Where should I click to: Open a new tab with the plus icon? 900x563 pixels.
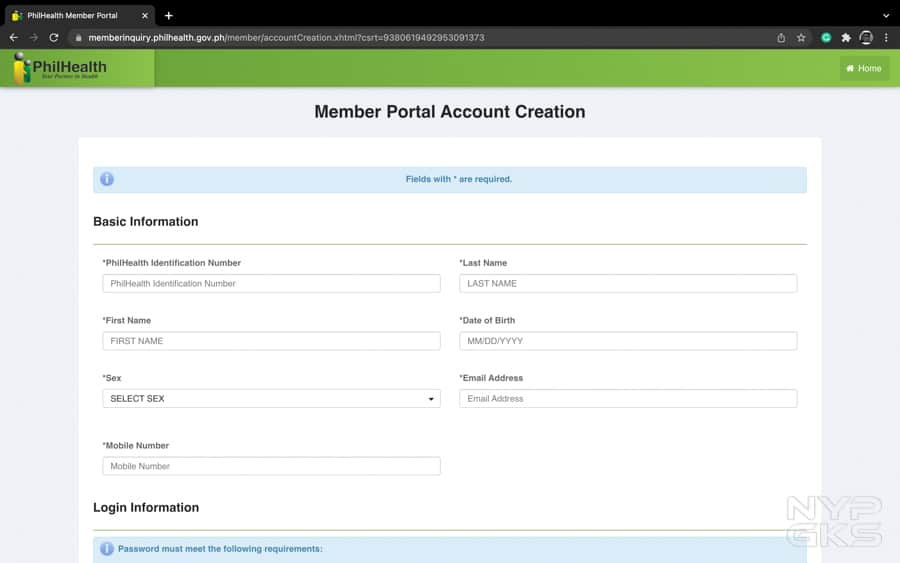coord(169,15)
